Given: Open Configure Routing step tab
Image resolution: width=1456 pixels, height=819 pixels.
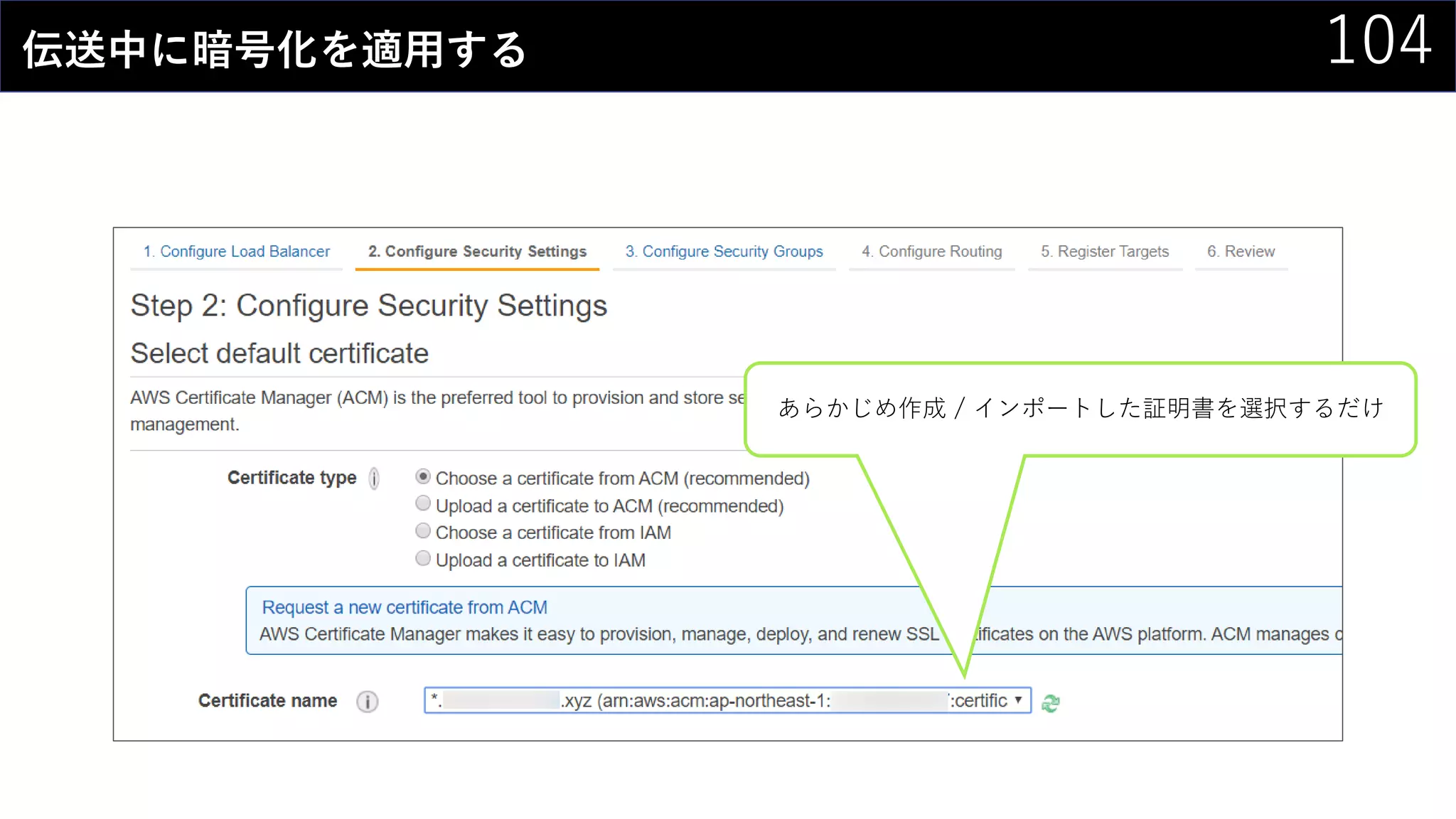Looking at the screenshot, I should tap(931, 252).
